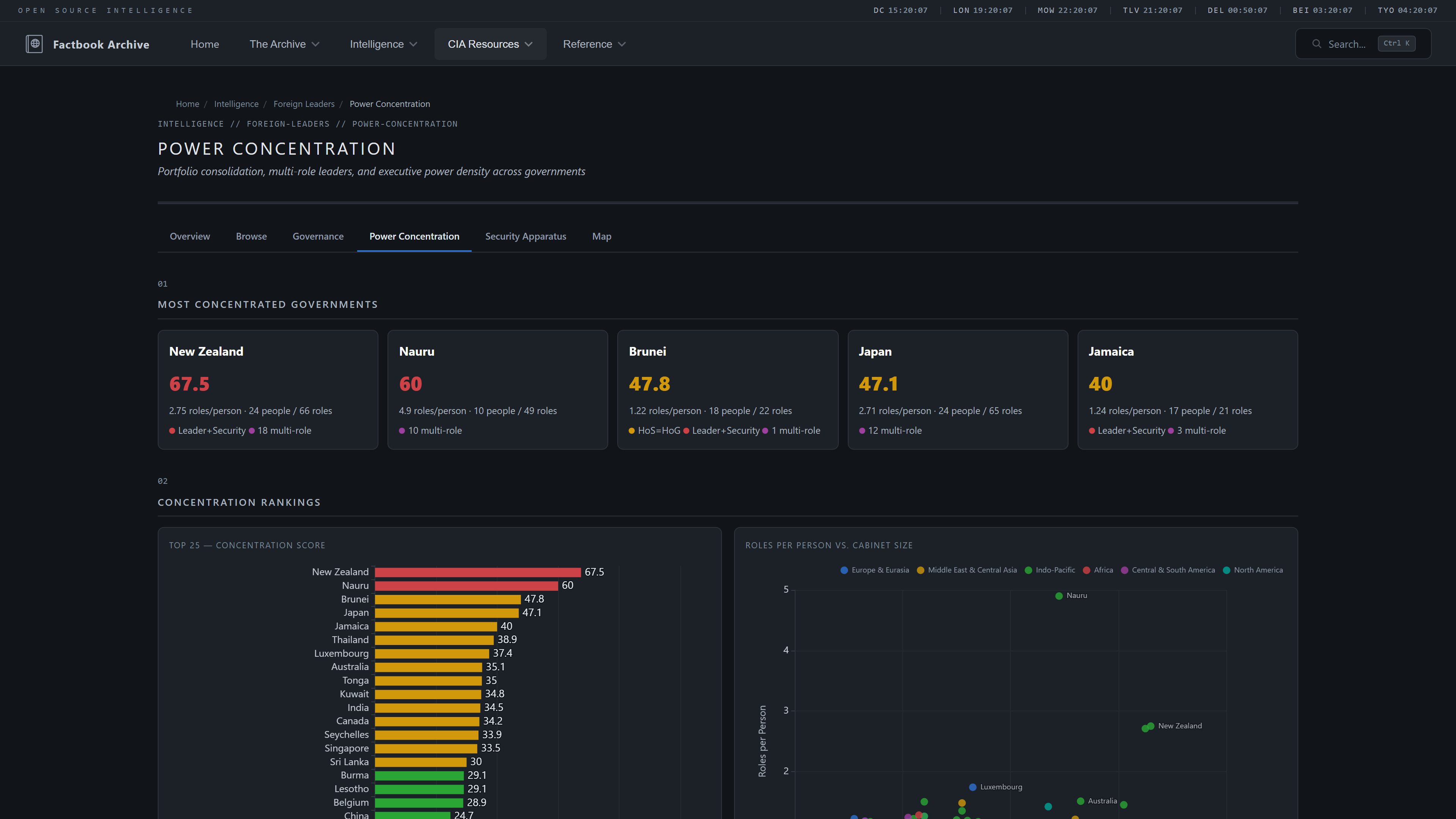The height and width of the screenshot is (819, 1456).
Task: Open the Home navigation link
Action: click(x=205, y=44)
